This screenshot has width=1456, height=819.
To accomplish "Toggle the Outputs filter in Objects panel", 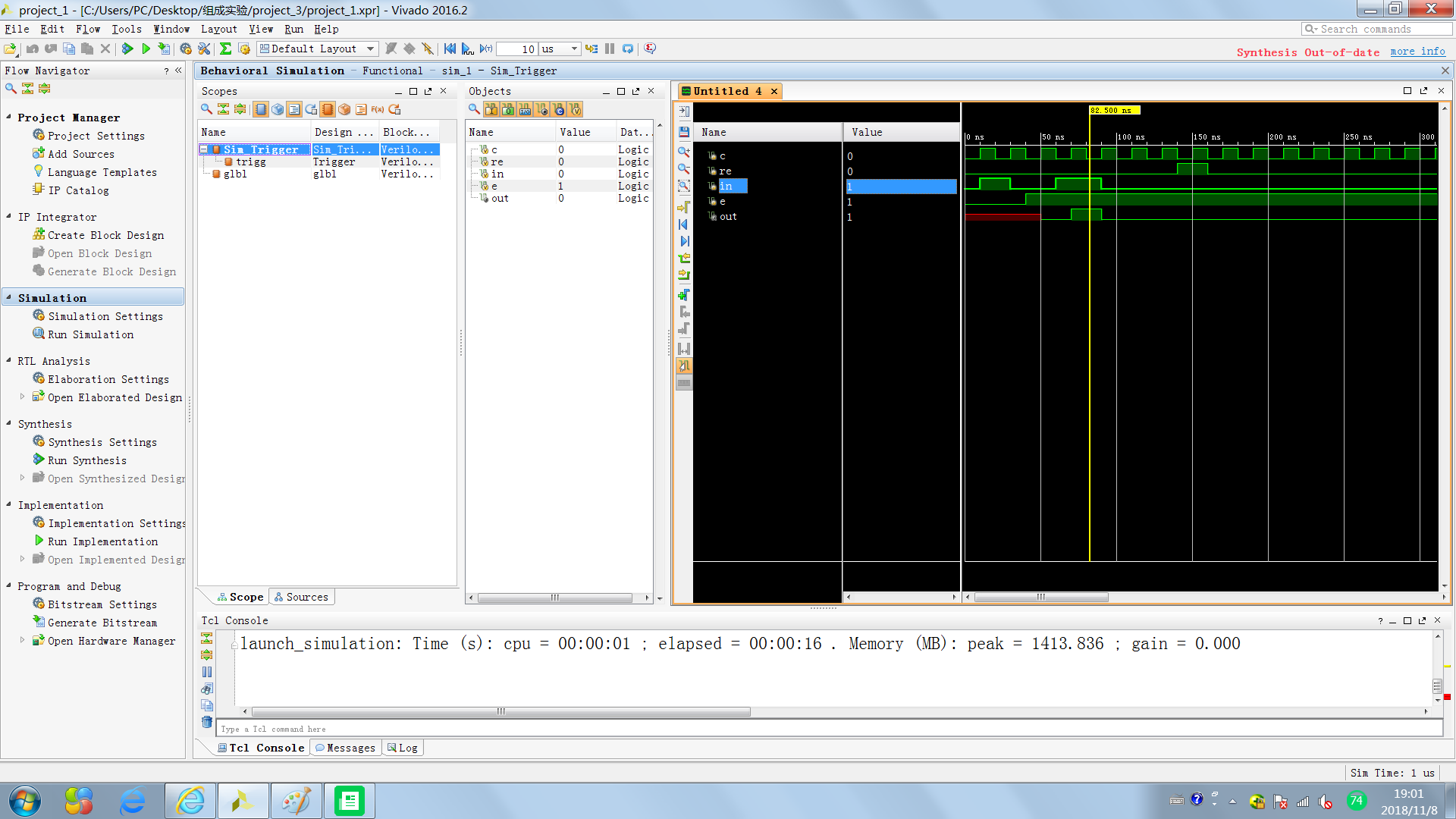I will click(x=508, y=109).
